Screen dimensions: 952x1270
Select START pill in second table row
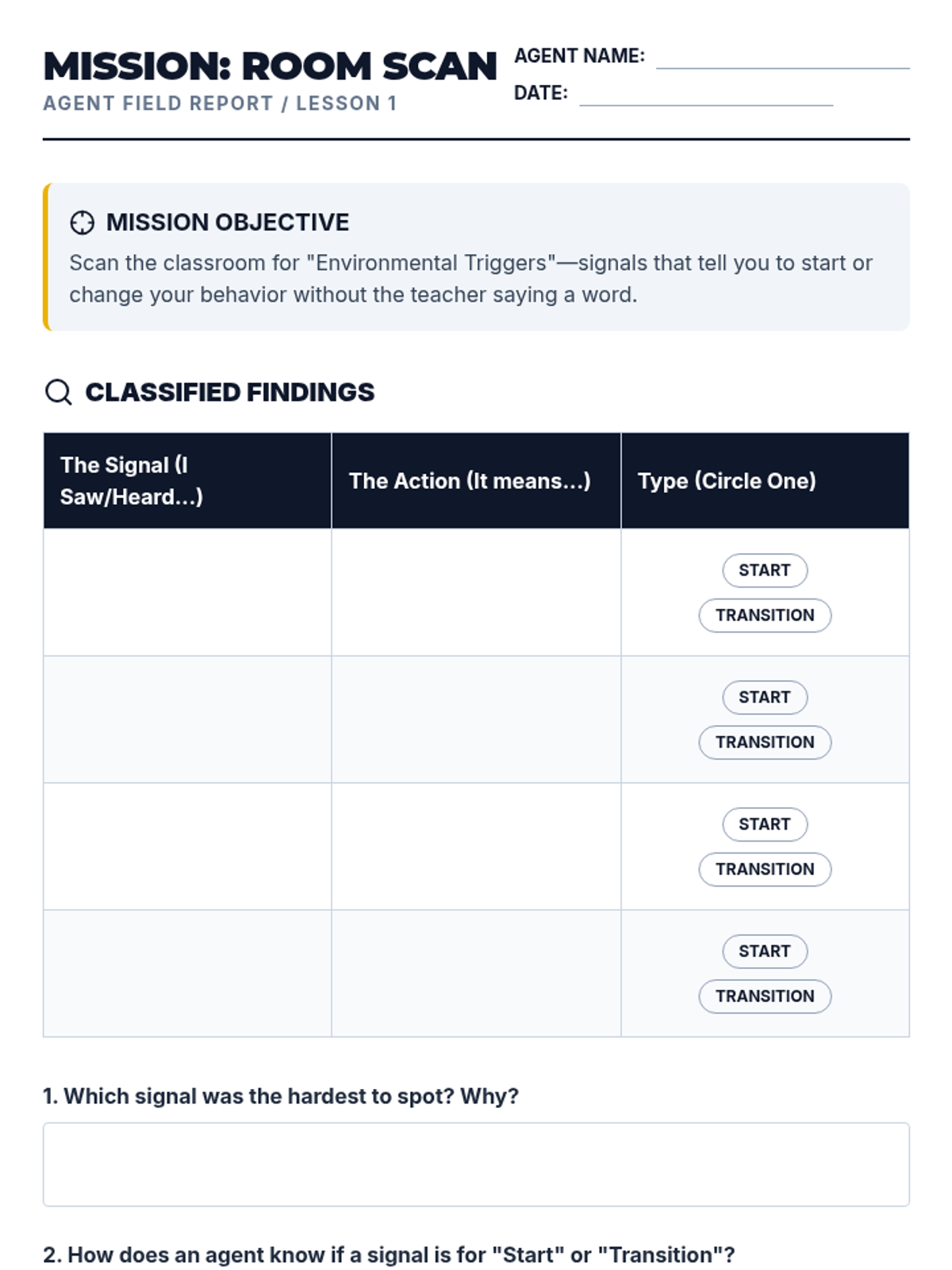coord(765,697)
